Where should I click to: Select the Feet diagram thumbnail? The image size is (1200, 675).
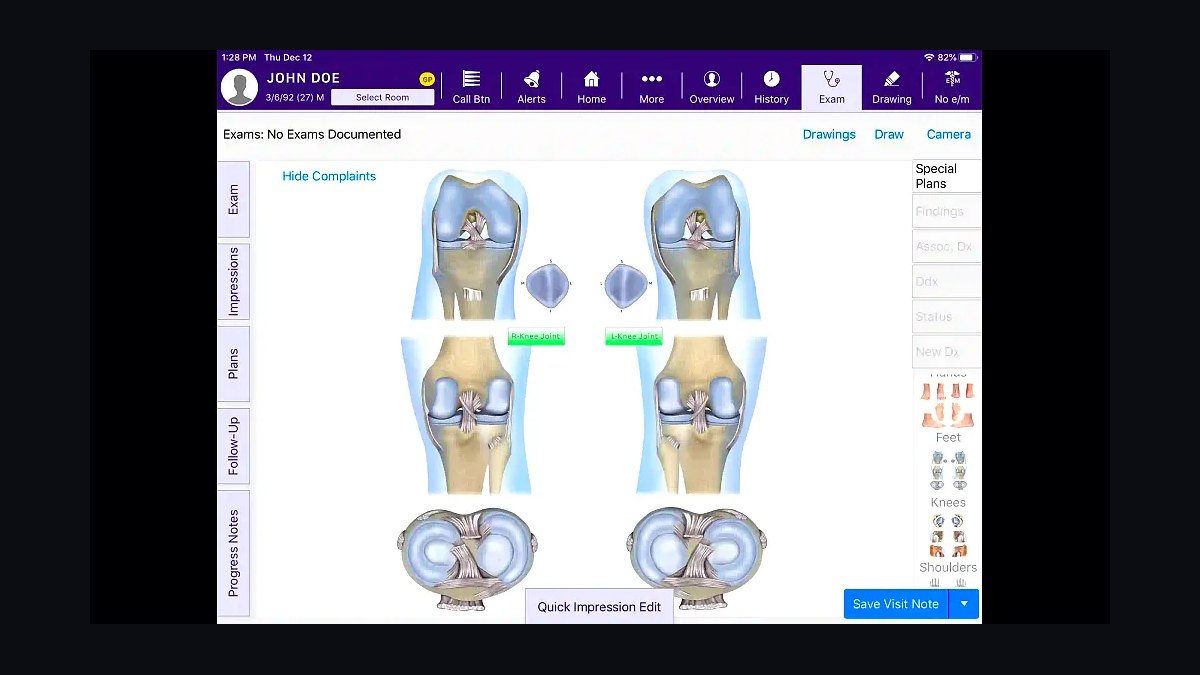[947, 405]
